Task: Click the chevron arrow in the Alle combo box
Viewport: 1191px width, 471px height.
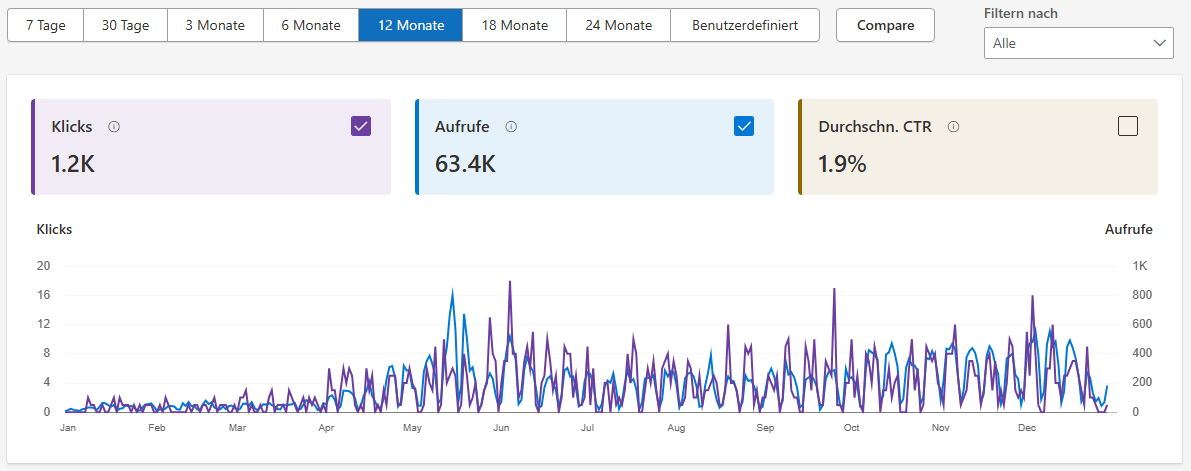Action: point(1160,43)
